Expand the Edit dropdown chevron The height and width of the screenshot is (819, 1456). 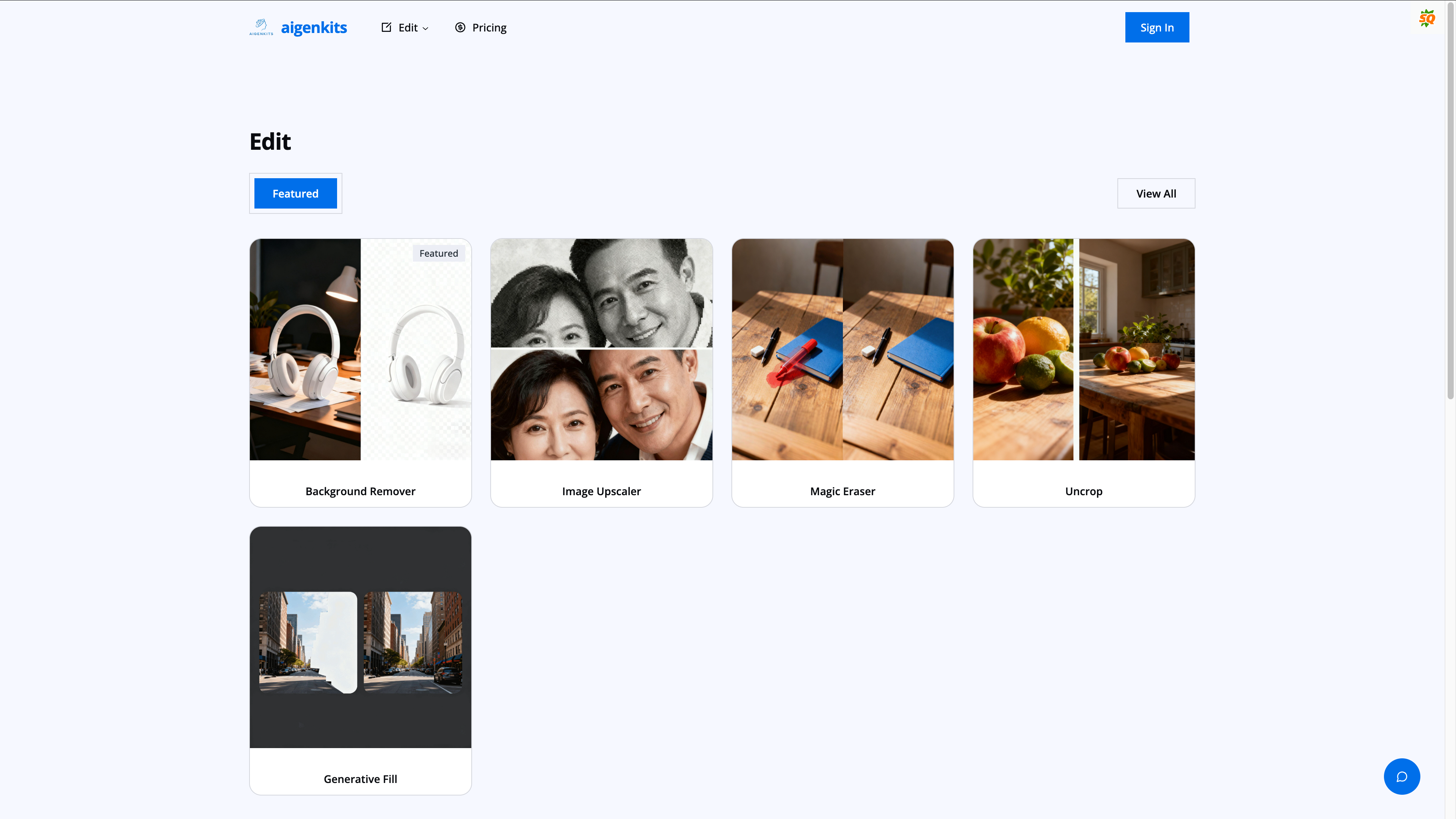pos(425,28)
